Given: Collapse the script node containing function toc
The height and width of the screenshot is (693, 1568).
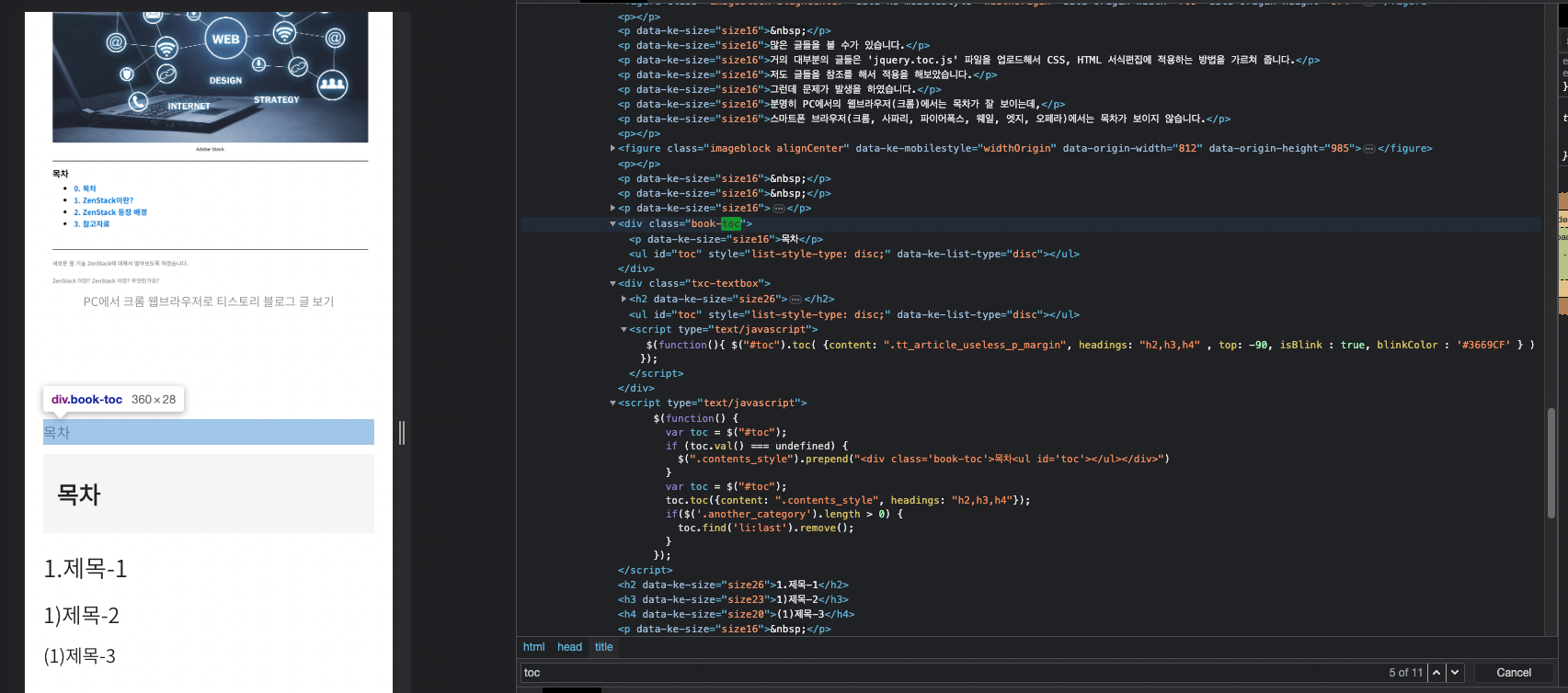Looking at the screenshot, I should (x=613, y=403).
